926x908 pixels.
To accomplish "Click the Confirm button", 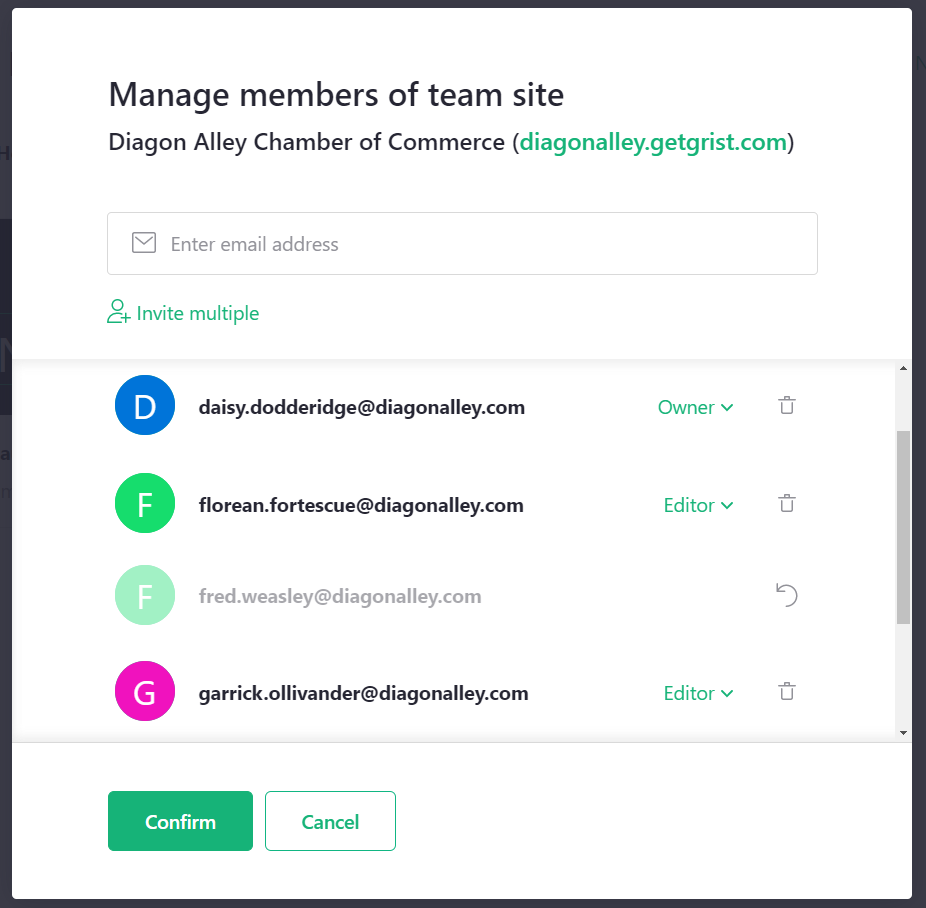I will [x=180, y=821].
